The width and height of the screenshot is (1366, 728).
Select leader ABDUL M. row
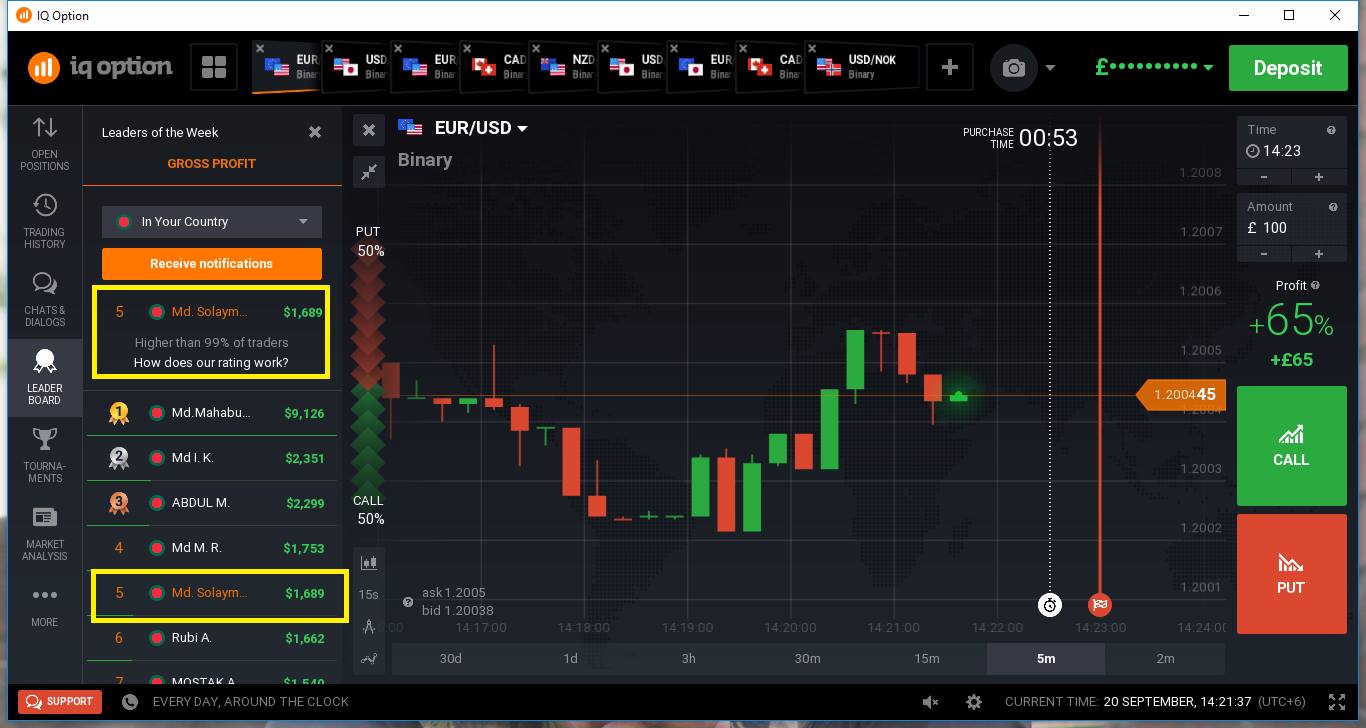[x=212, y=503]
